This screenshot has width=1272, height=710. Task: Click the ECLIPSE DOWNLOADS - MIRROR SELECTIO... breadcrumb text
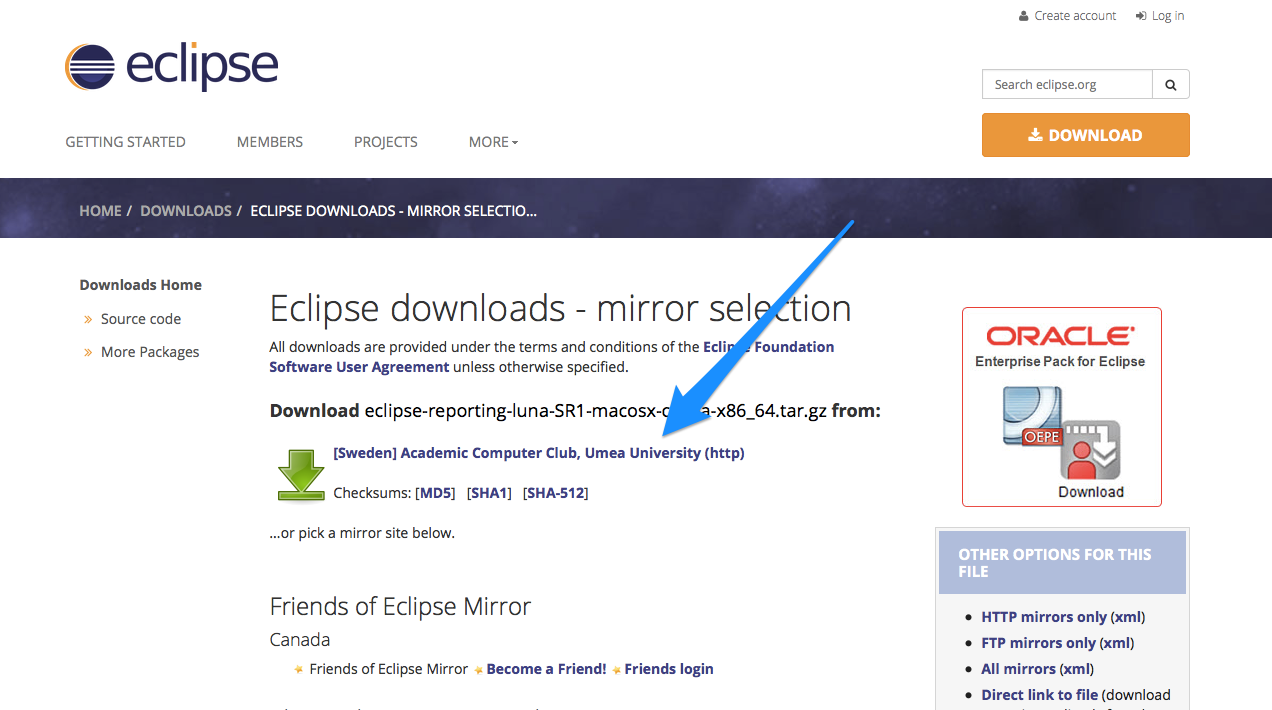click(393, 211)
